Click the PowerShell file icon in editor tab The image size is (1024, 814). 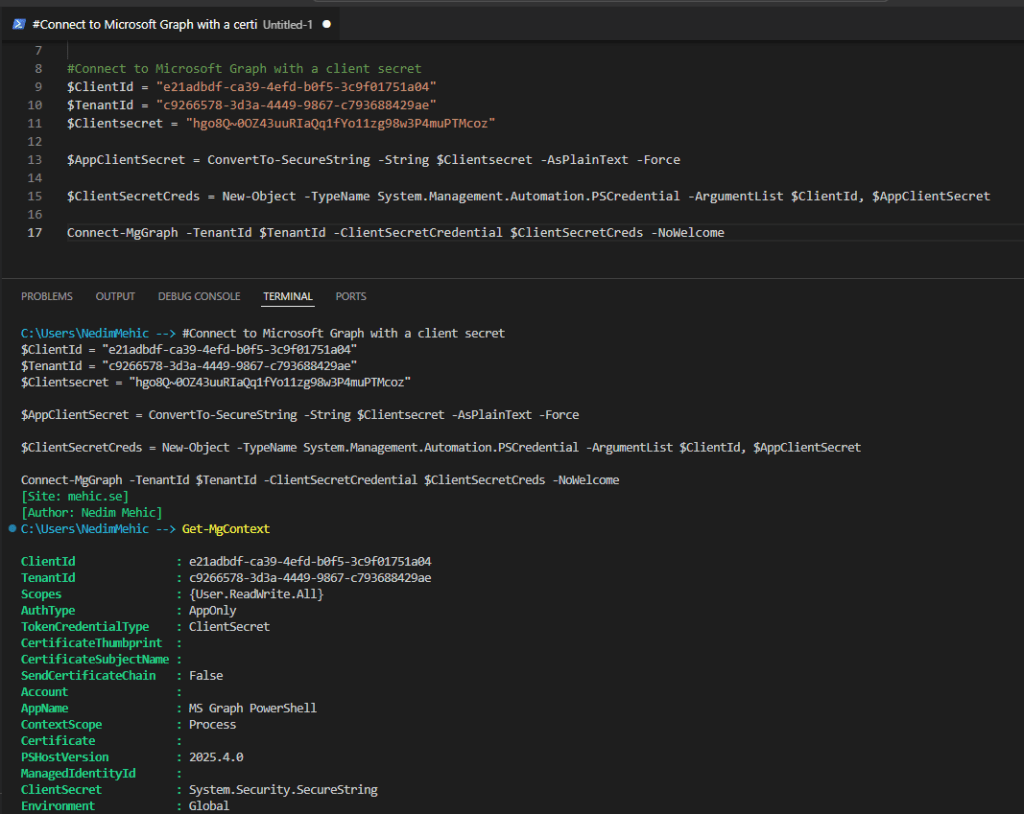pyautogui.click(x=19, y=23)
